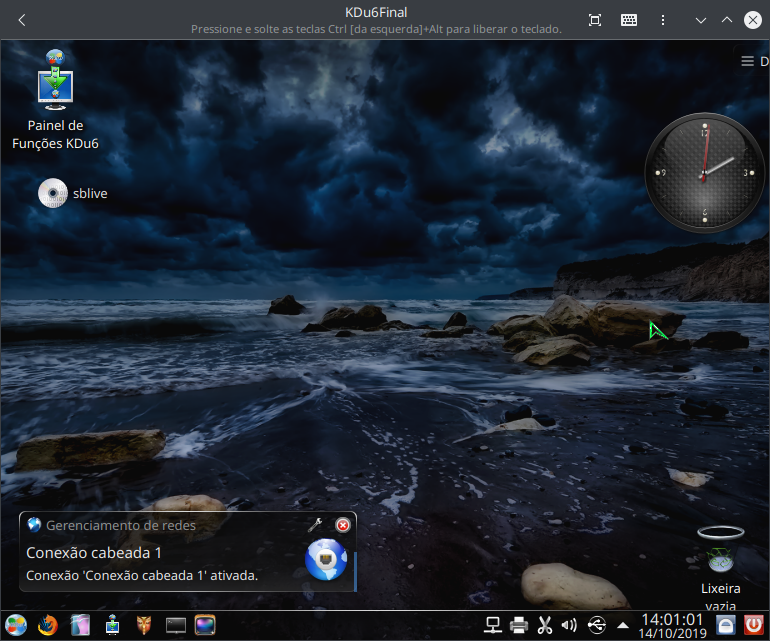The width and height of the screenshot is (770, 641).
Task: Expand hidden system tray icons arrow
Action: pyautogui.click(x=622, y=626)
